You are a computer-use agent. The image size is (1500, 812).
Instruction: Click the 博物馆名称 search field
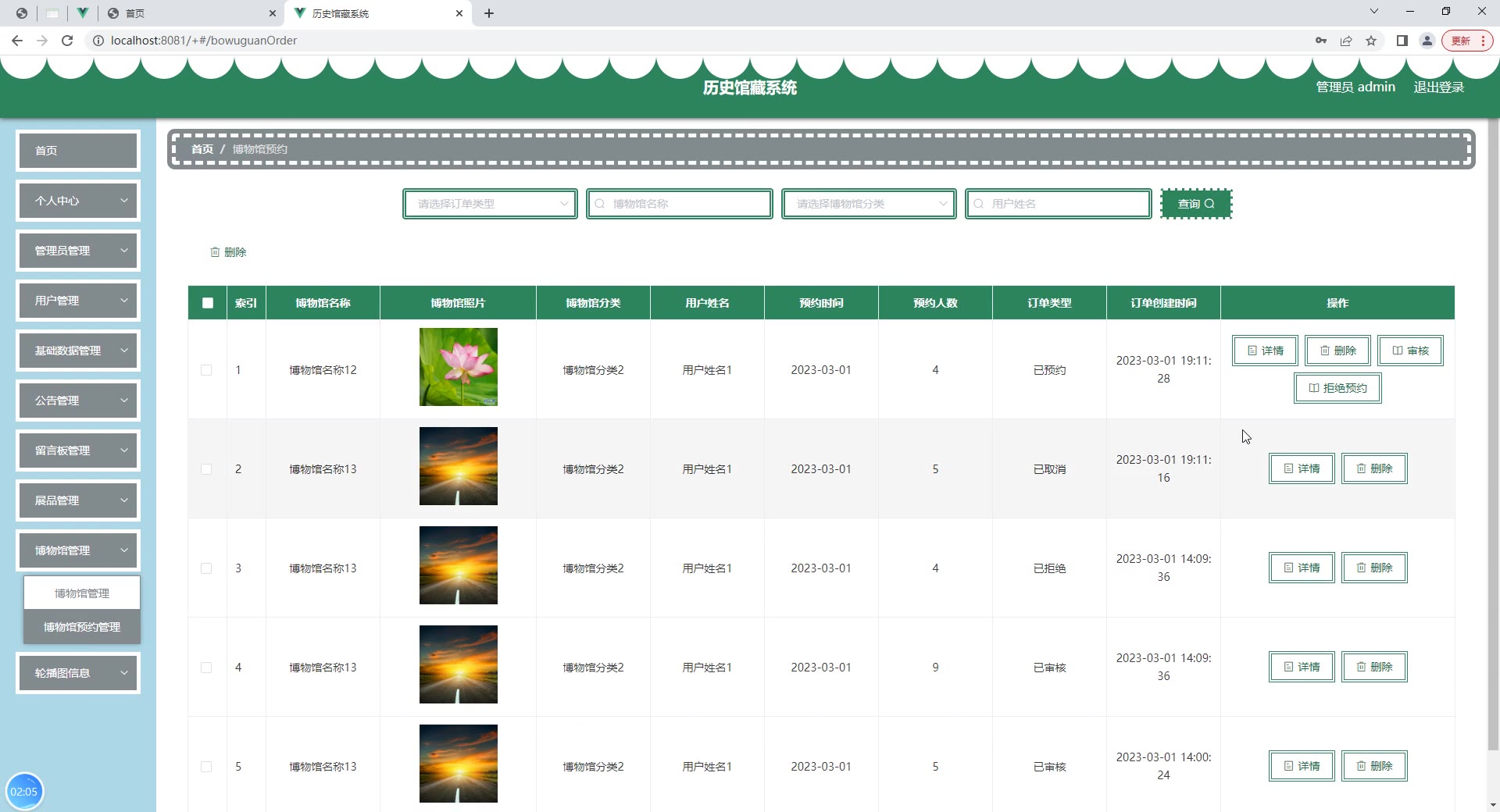point(680,204)
